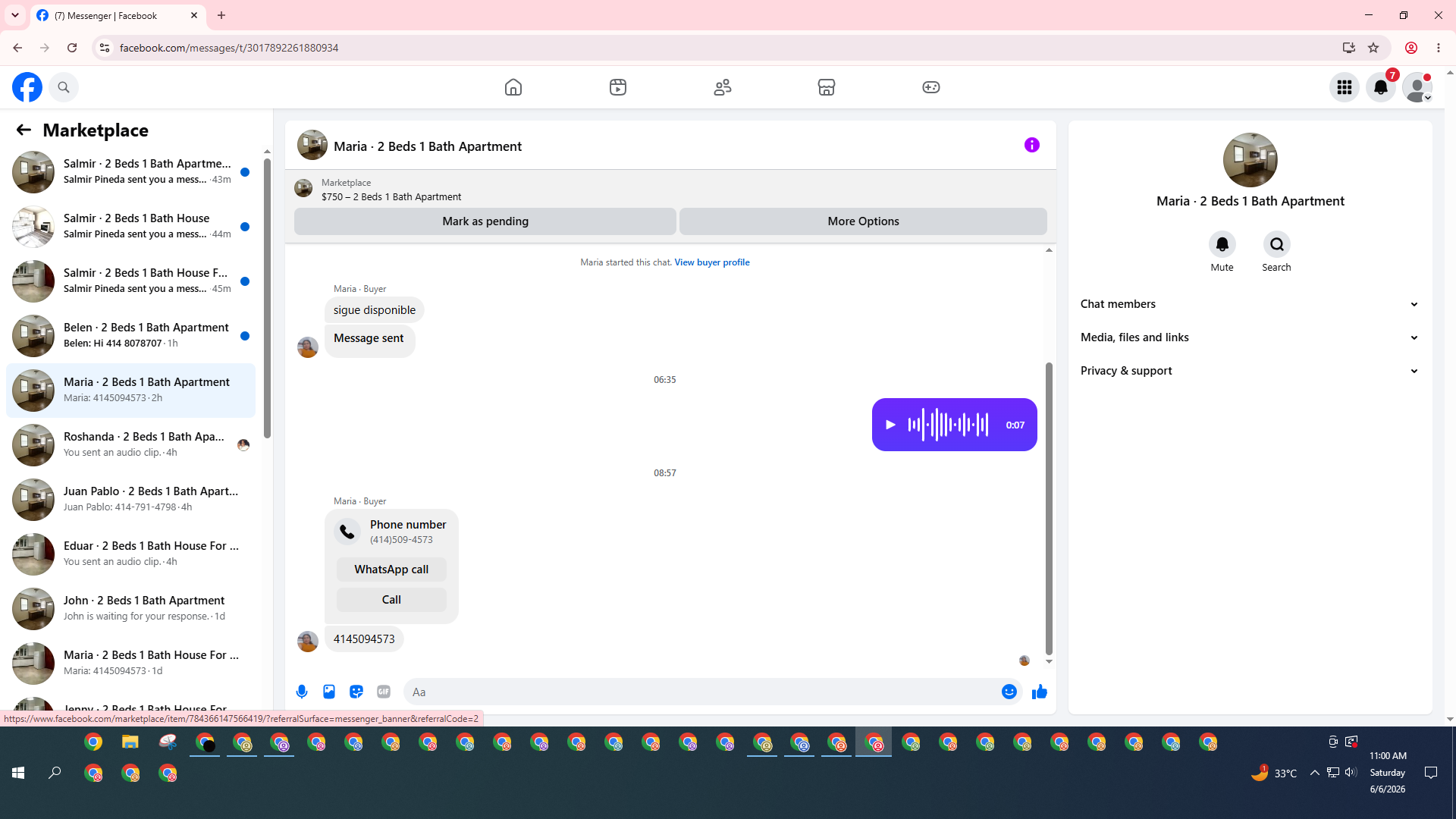Image resolution: width=1456 pixels, height=819 pixels.
Task: Open a new browser tab
Action: 221,15
